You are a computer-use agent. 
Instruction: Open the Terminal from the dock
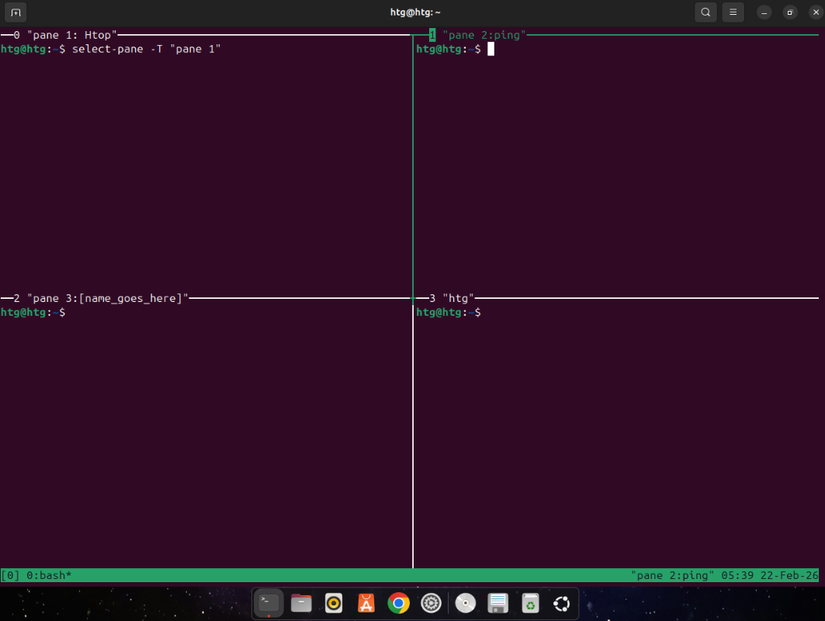pos(267,603)
